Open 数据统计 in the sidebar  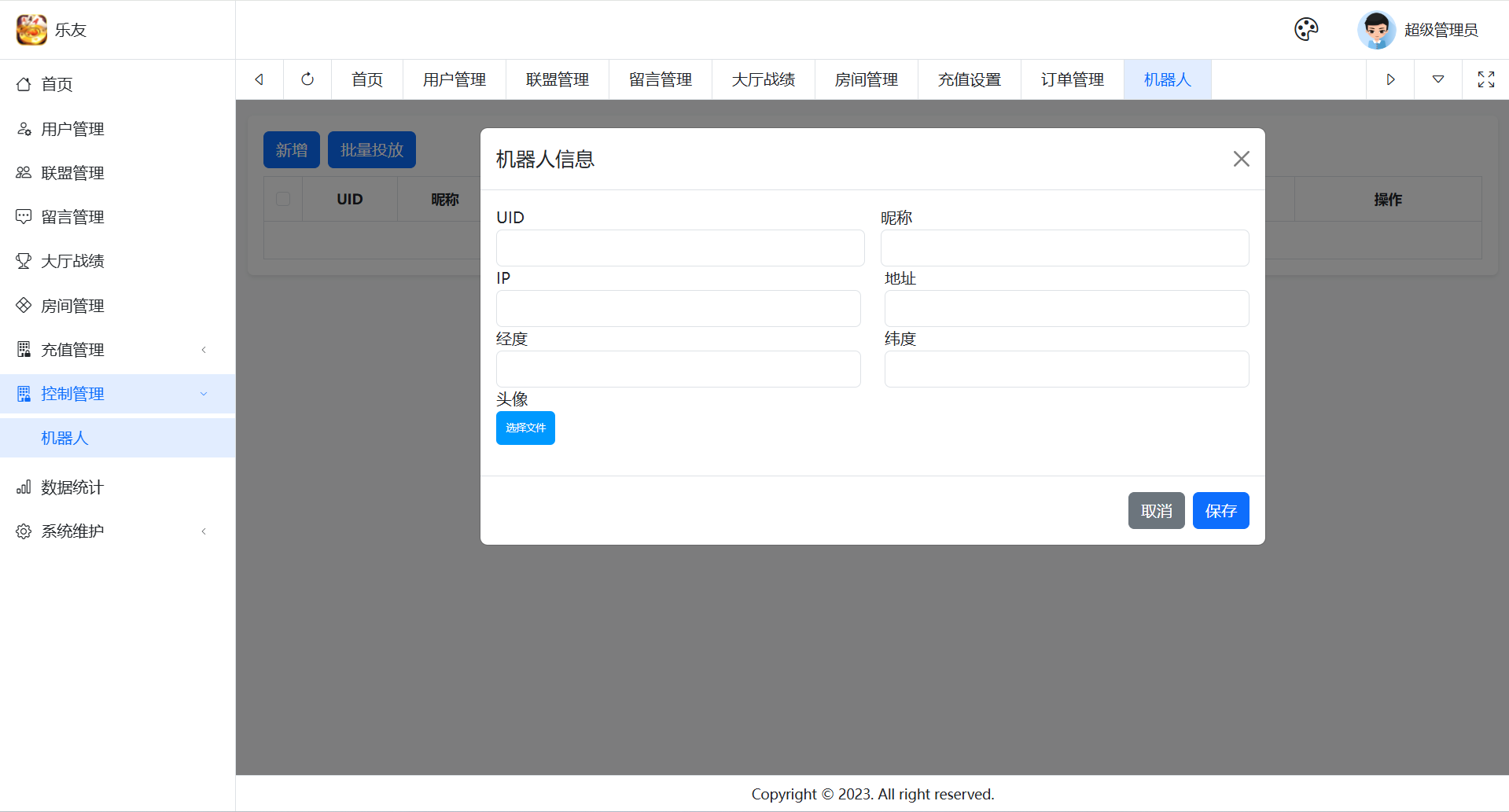pos(72,487)
